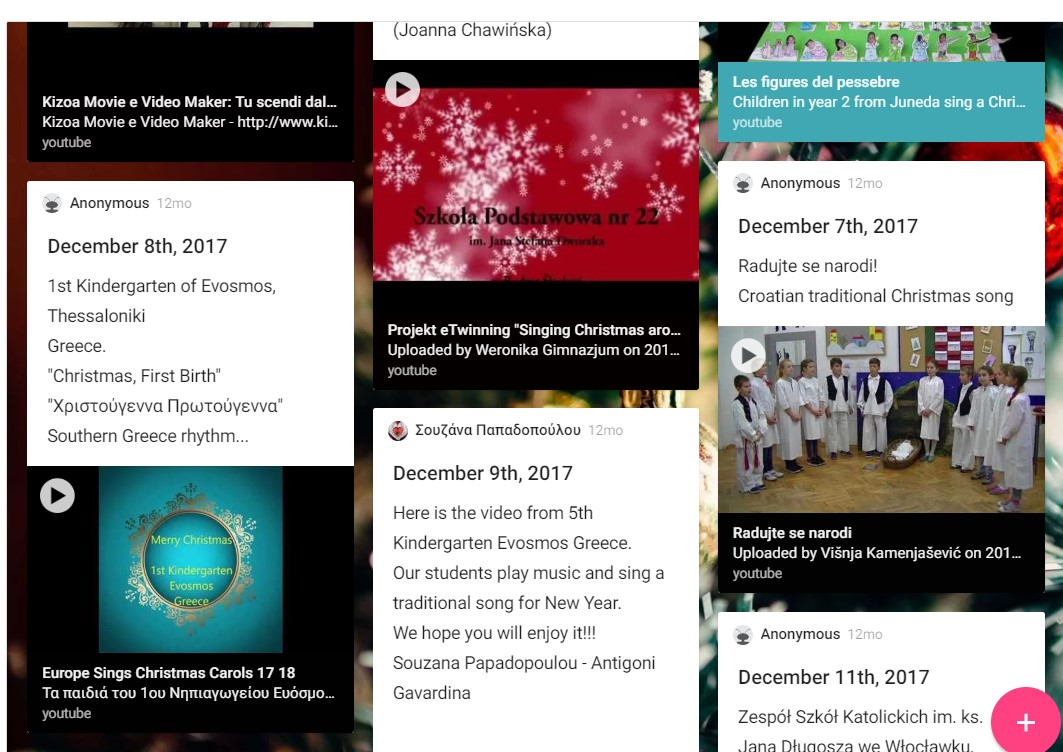
Task: Click the nativity figures image thumbnail
Action: (881, 42)
